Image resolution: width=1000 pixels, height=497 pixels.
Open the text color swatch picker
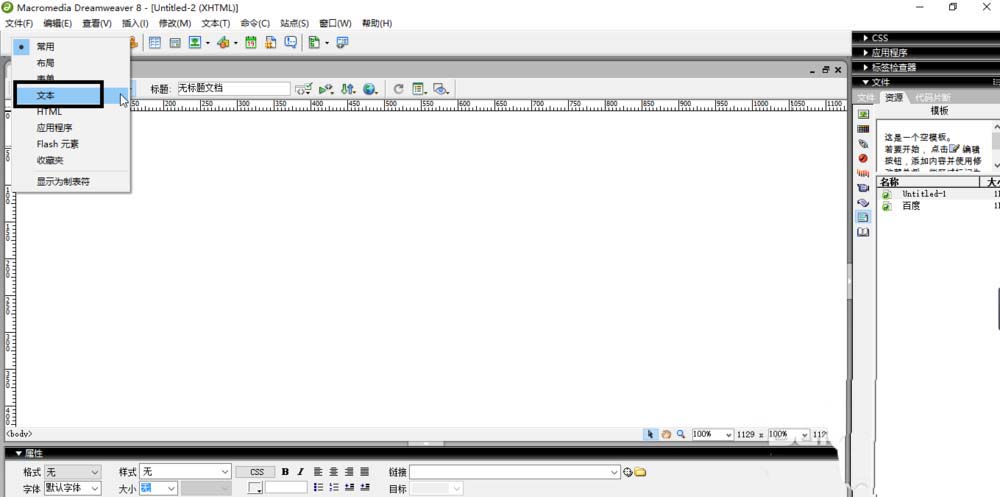(256, 488)
